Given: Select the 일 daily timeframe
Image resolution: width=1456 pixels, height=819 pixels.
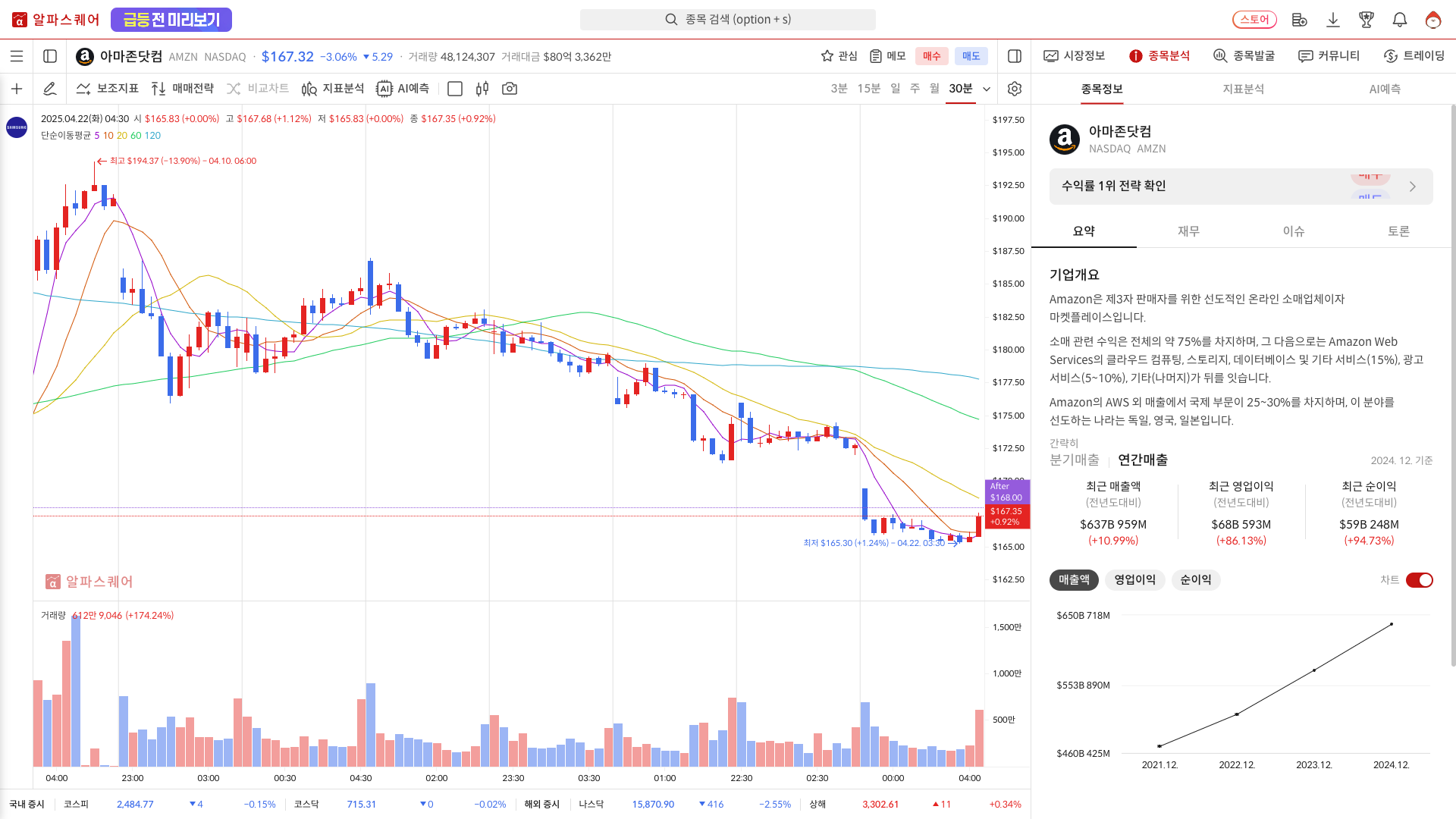Looking at the screenshot, I should click(896, 89).
